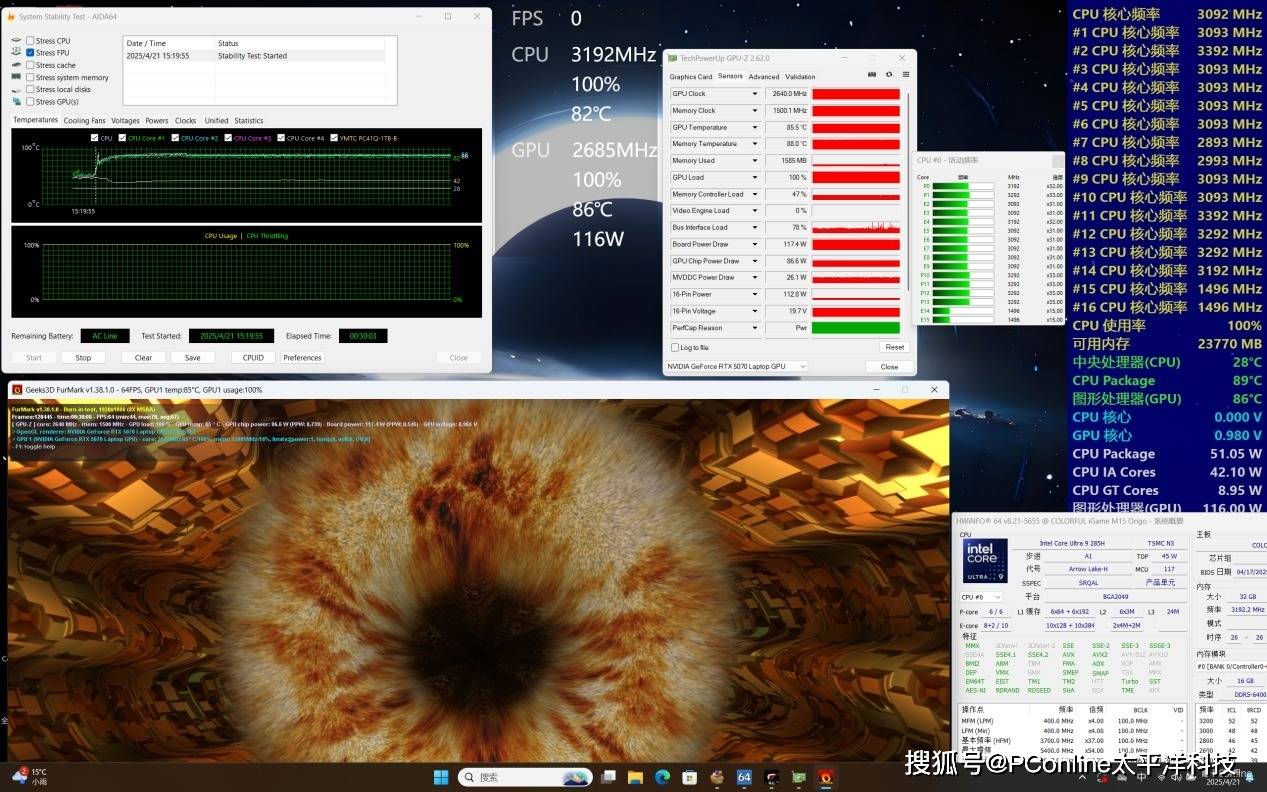Click FurMark icon in the taskbar
This screenshot has width=1267, height=792.
(x=825, y=777)
